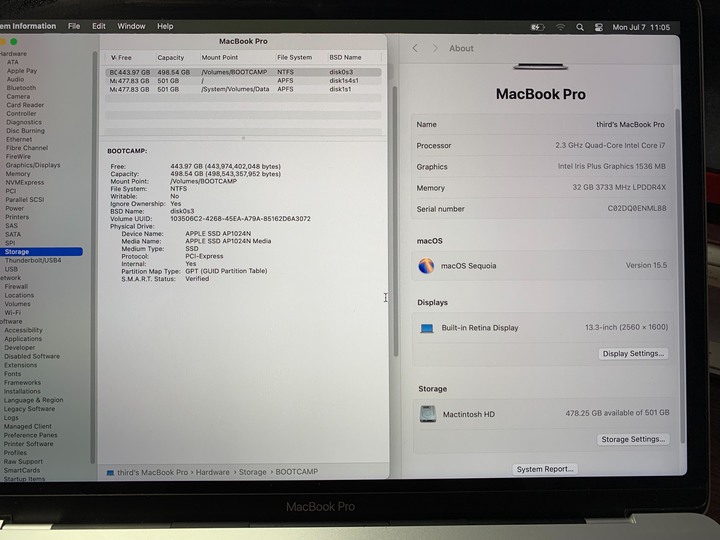Select Card Reader in the sidebar
Image resolution: width=720 pixels, height=540 pixels.
pos(25,105)
